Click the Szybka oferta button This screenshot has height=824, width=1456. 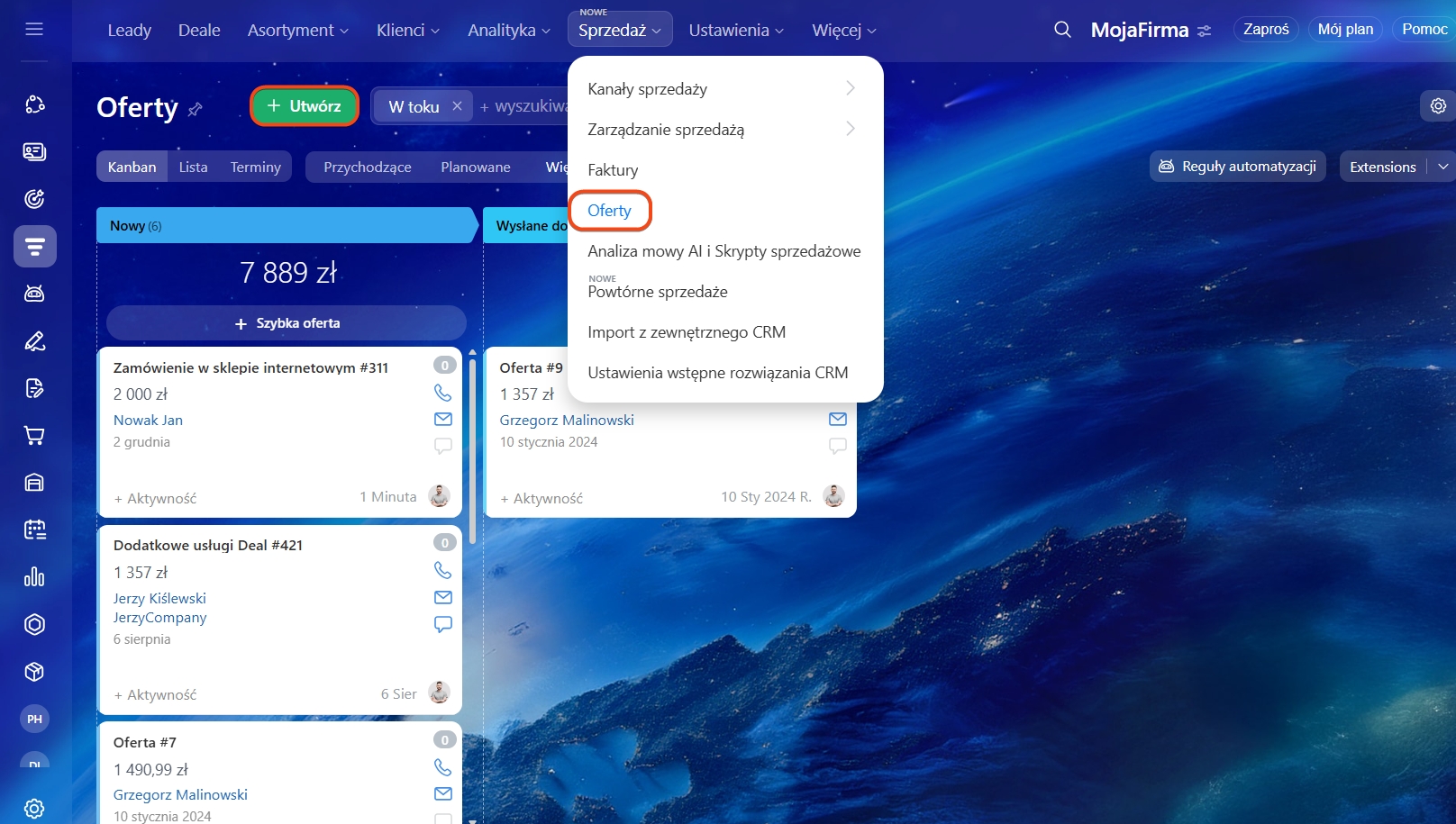(287, 323)
